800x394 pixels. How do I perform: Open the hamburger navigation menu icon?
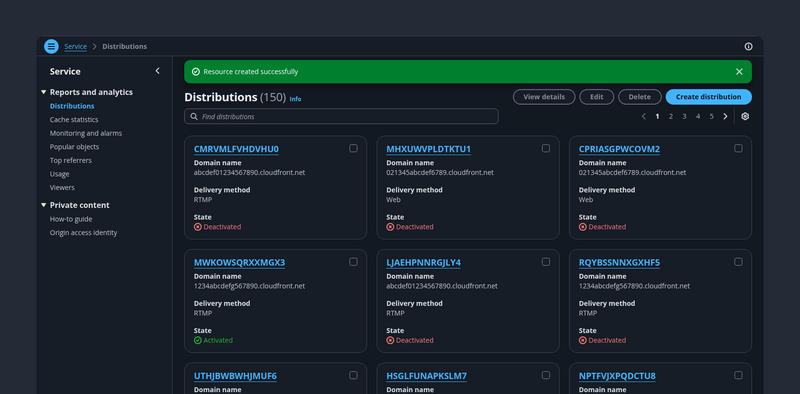[51, 46]
